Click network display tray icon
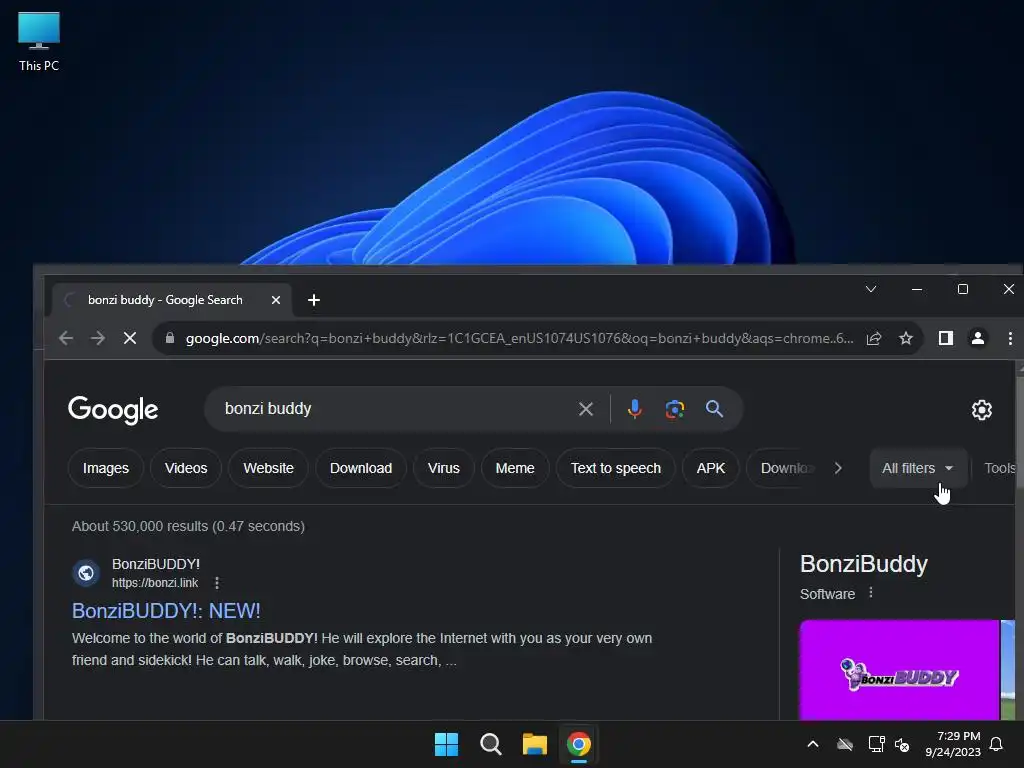1024x768 pixels. tap(876, 744)
